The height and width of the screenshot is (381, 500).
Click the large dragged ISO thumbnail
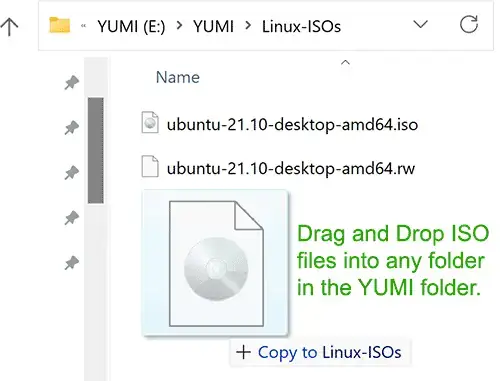coord(215,263)
